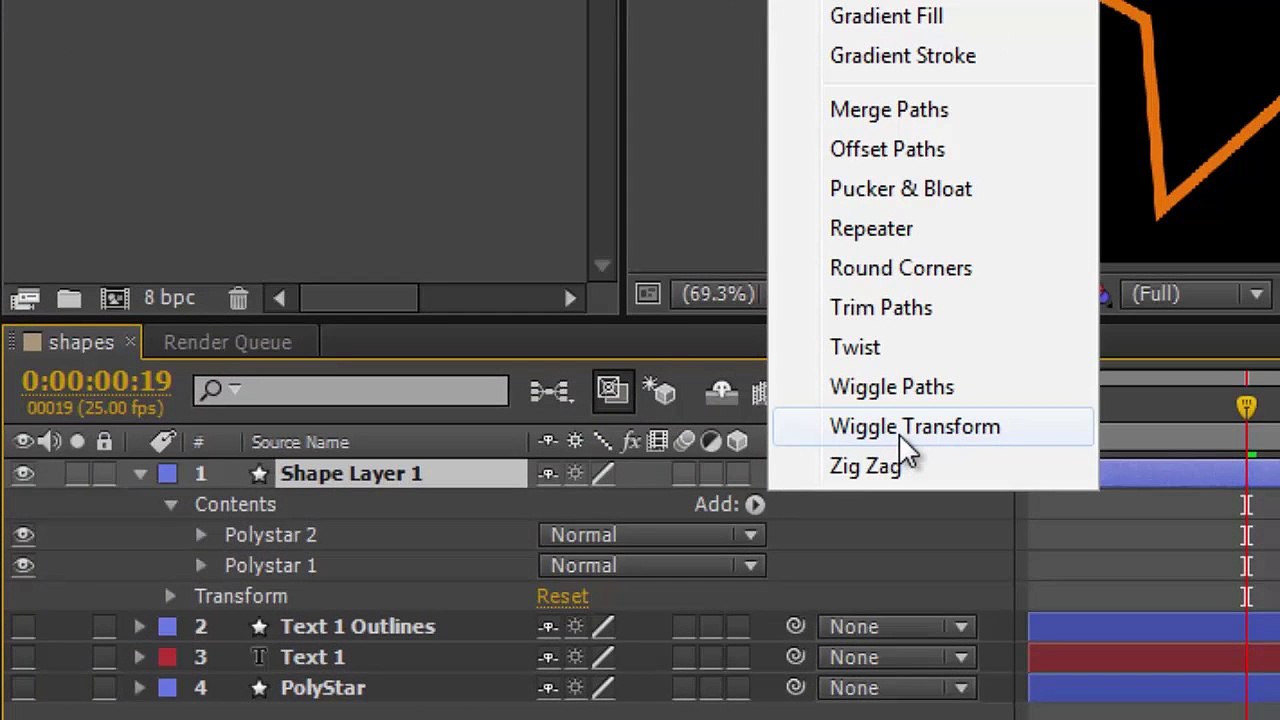This screenshot has height=720, width=1280.
Task: Select Trim Paths menu entry
Action: (881, 308)
